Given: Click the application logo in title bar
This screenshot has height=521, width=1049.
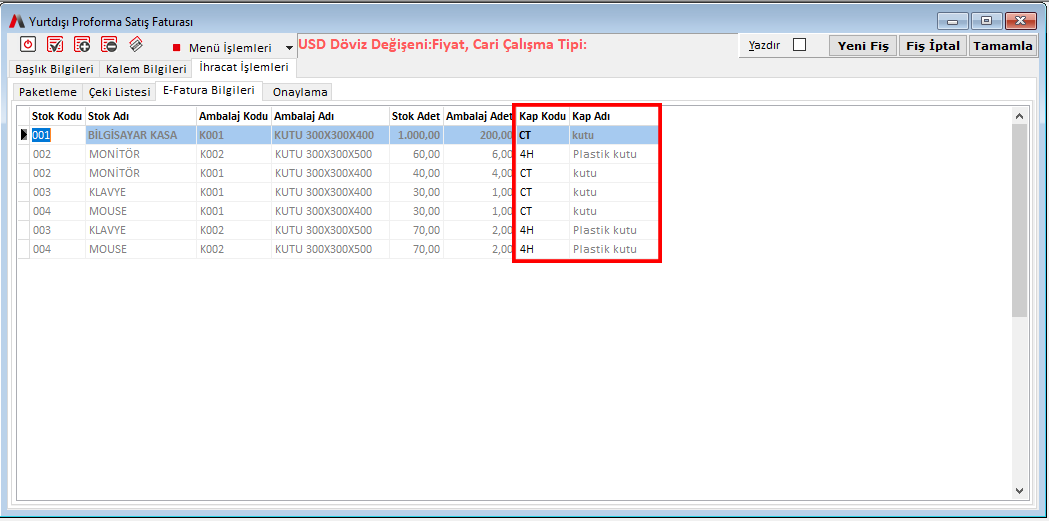Looking at the screenshot, I should (17, 21).
